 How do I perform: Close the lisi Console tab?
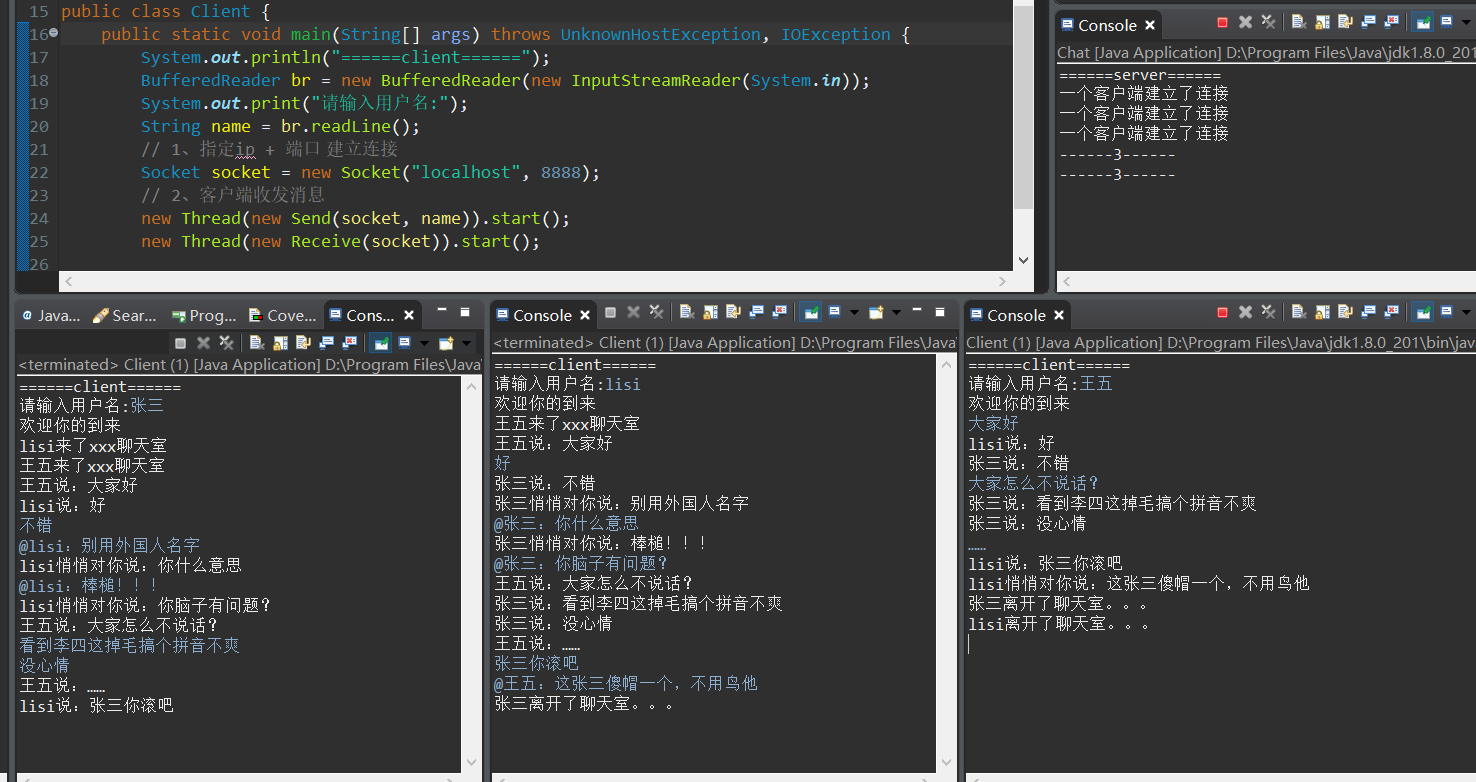[x=585, y=315]
